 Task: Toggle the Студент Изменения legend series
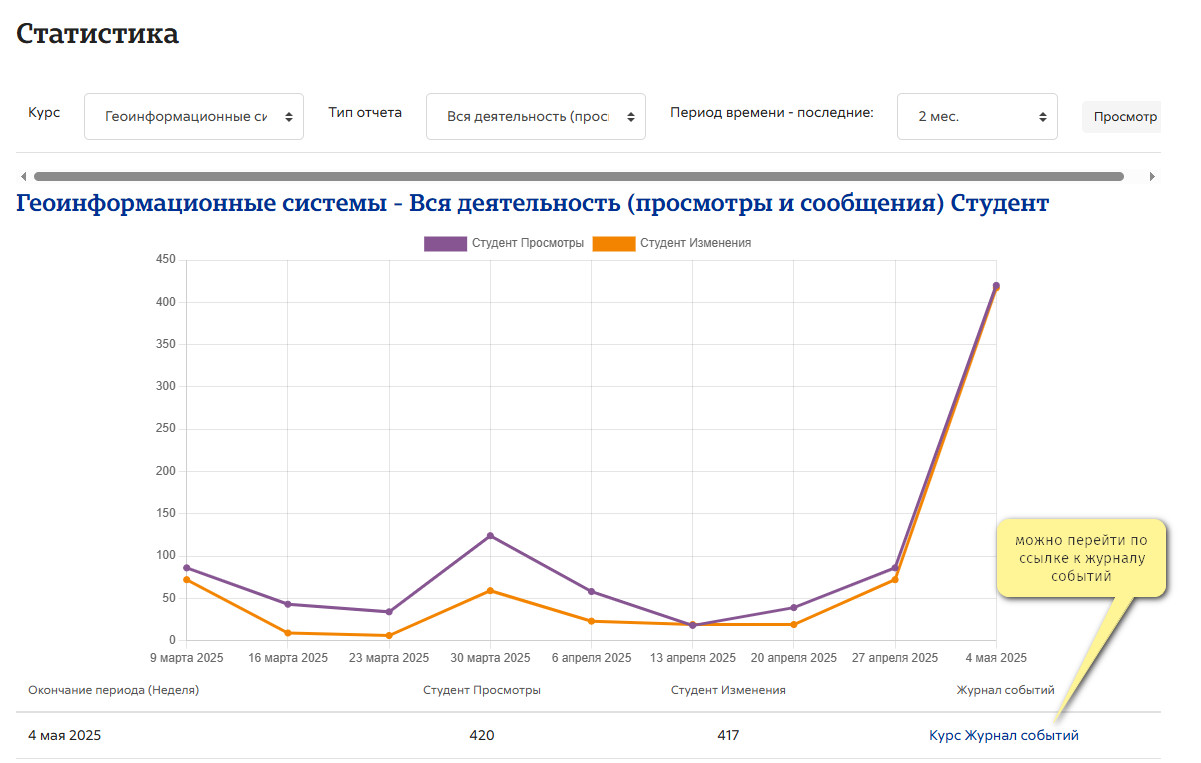[672, 243]
